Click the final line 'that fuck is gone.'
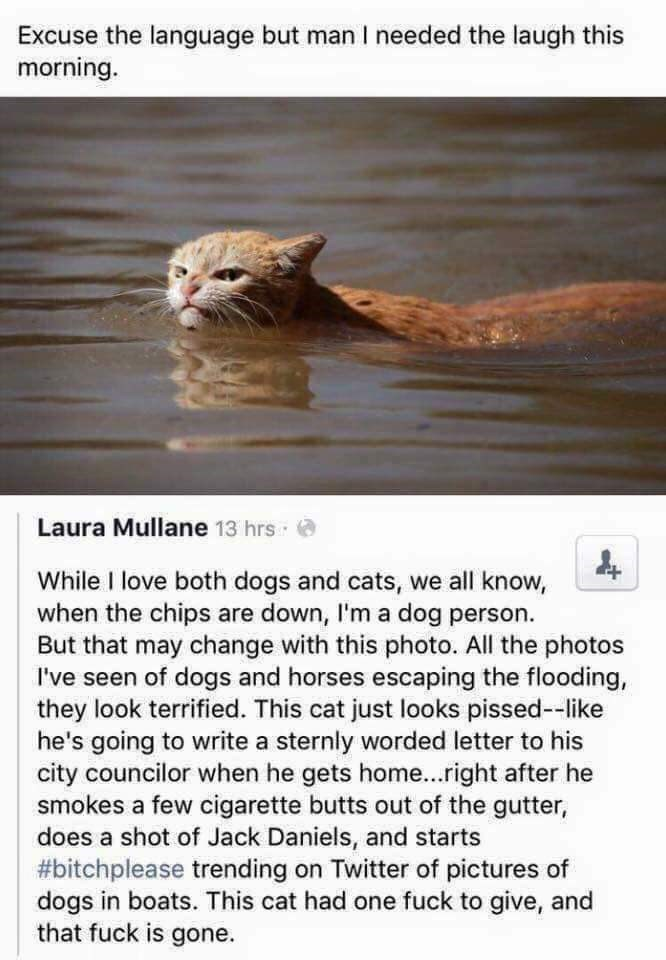This screenshot has width=666, height=960. 137,932
